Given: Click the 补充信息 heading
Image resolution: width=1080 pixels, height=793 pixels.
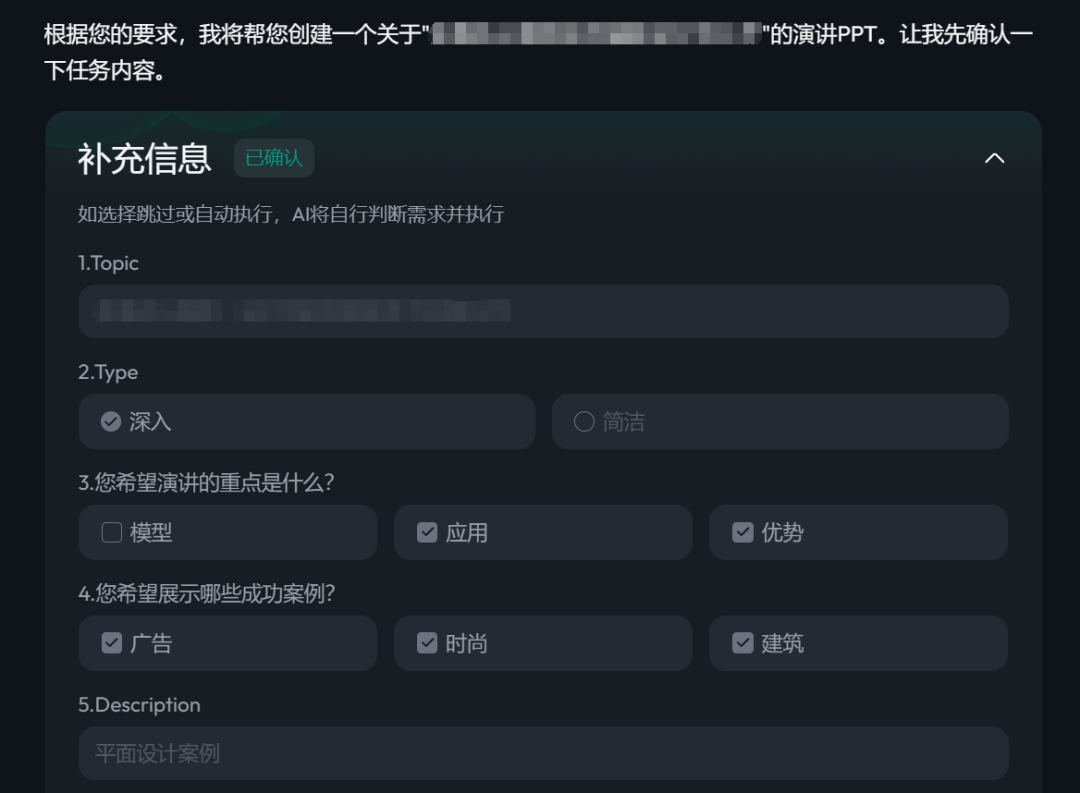Looking at the screenshot, I should (x=145, y=158).
